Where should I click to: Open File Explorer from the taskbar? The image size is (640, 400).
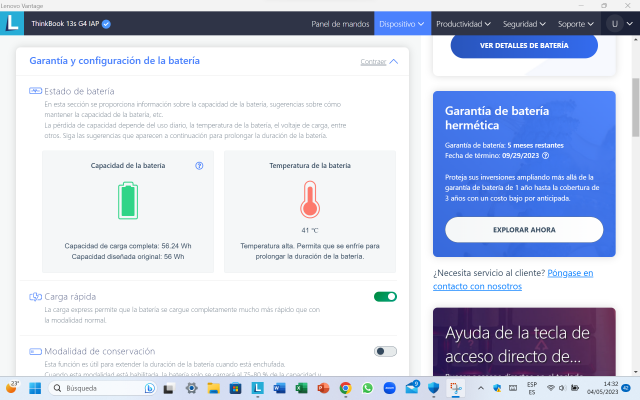pos(213,388)
